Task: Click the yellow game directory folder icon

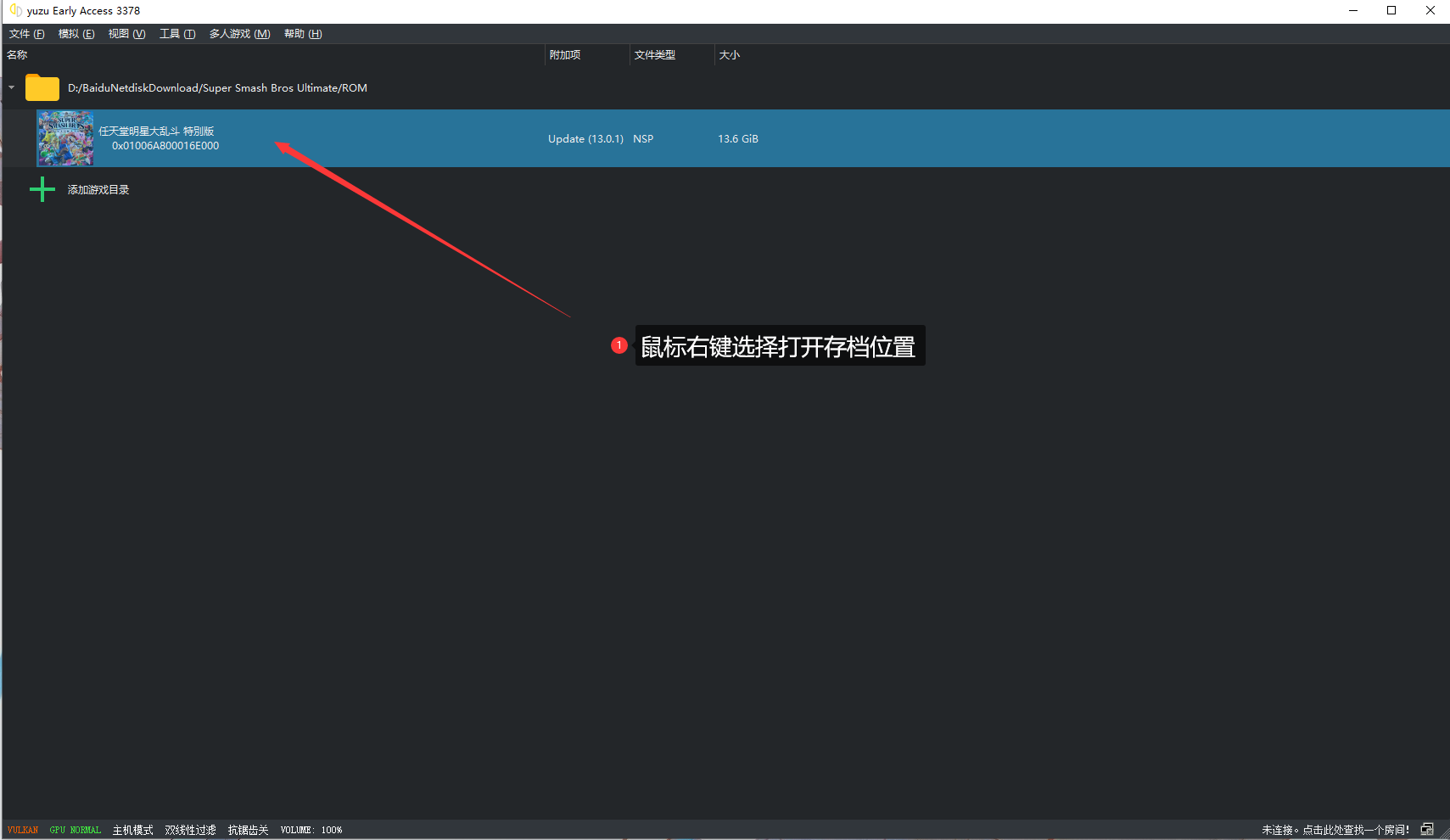Action: click(x=42, y=87)
